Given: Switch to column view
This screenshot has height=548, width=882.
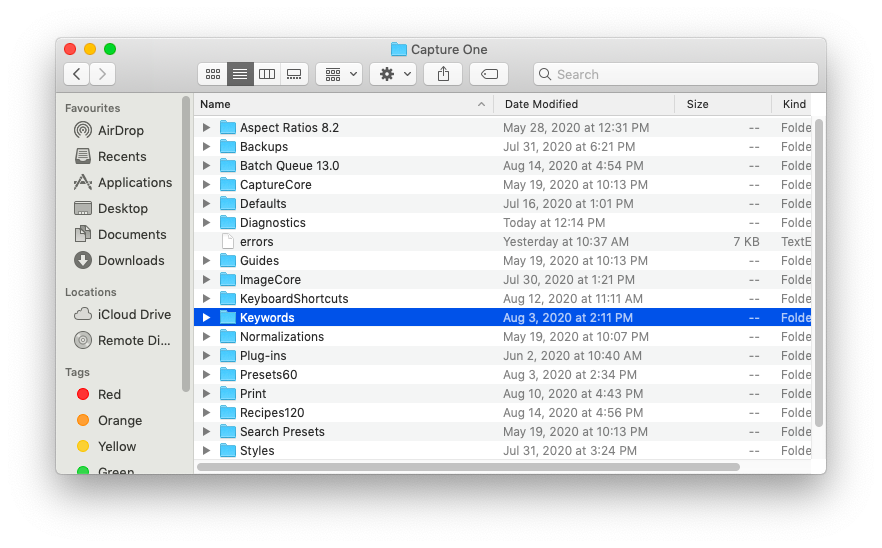Looking at the screenshot, I should pos(267,74).
